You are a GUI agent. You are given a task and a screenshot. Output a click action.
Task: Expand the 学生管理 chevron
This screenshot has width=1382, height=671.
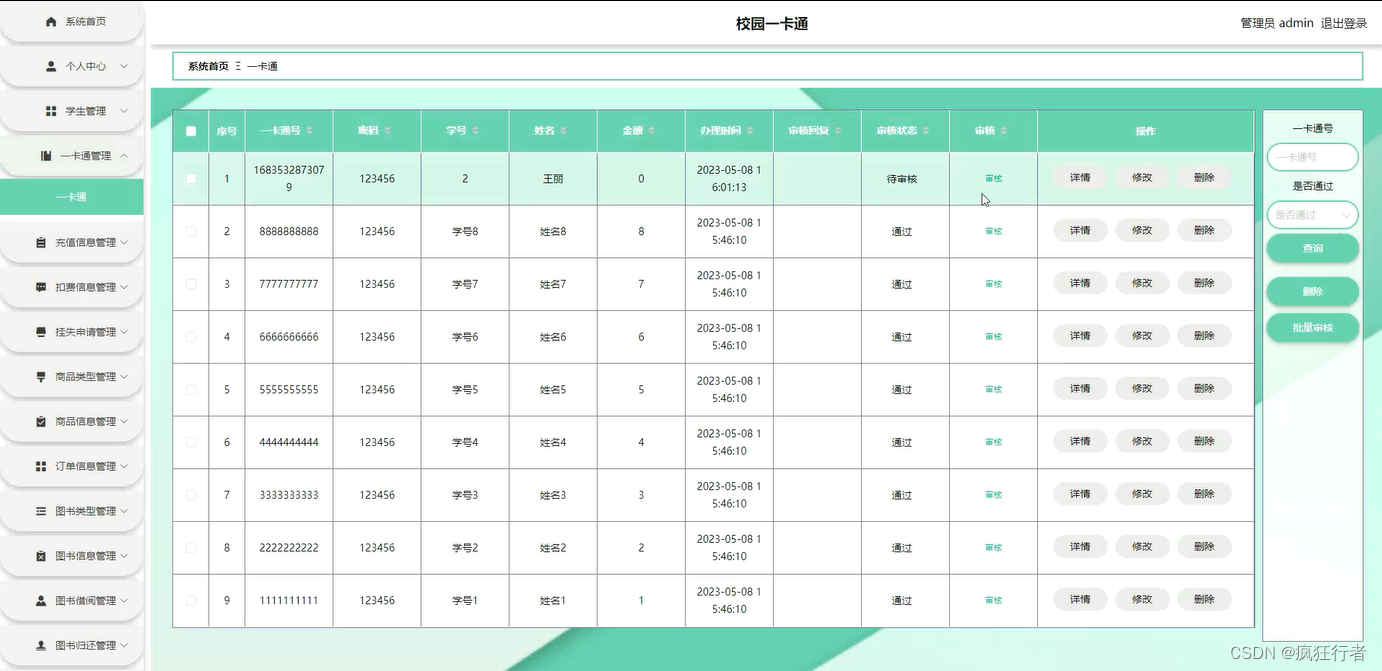(x=124, y=111)
